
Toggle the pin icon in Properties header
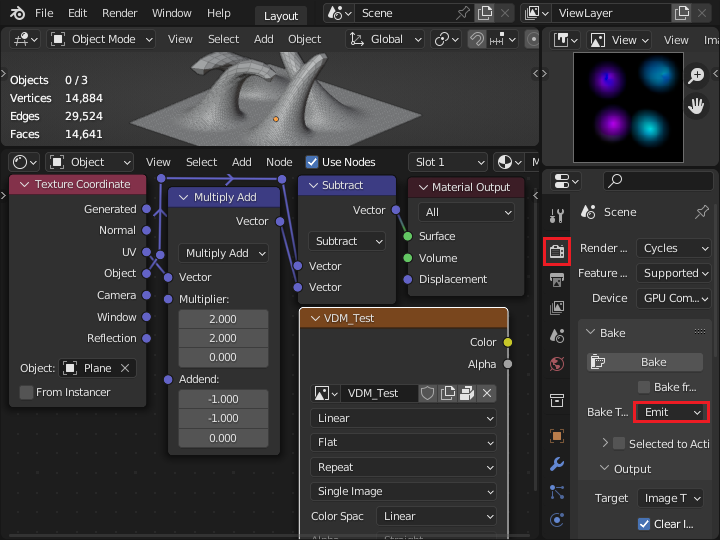702,212
